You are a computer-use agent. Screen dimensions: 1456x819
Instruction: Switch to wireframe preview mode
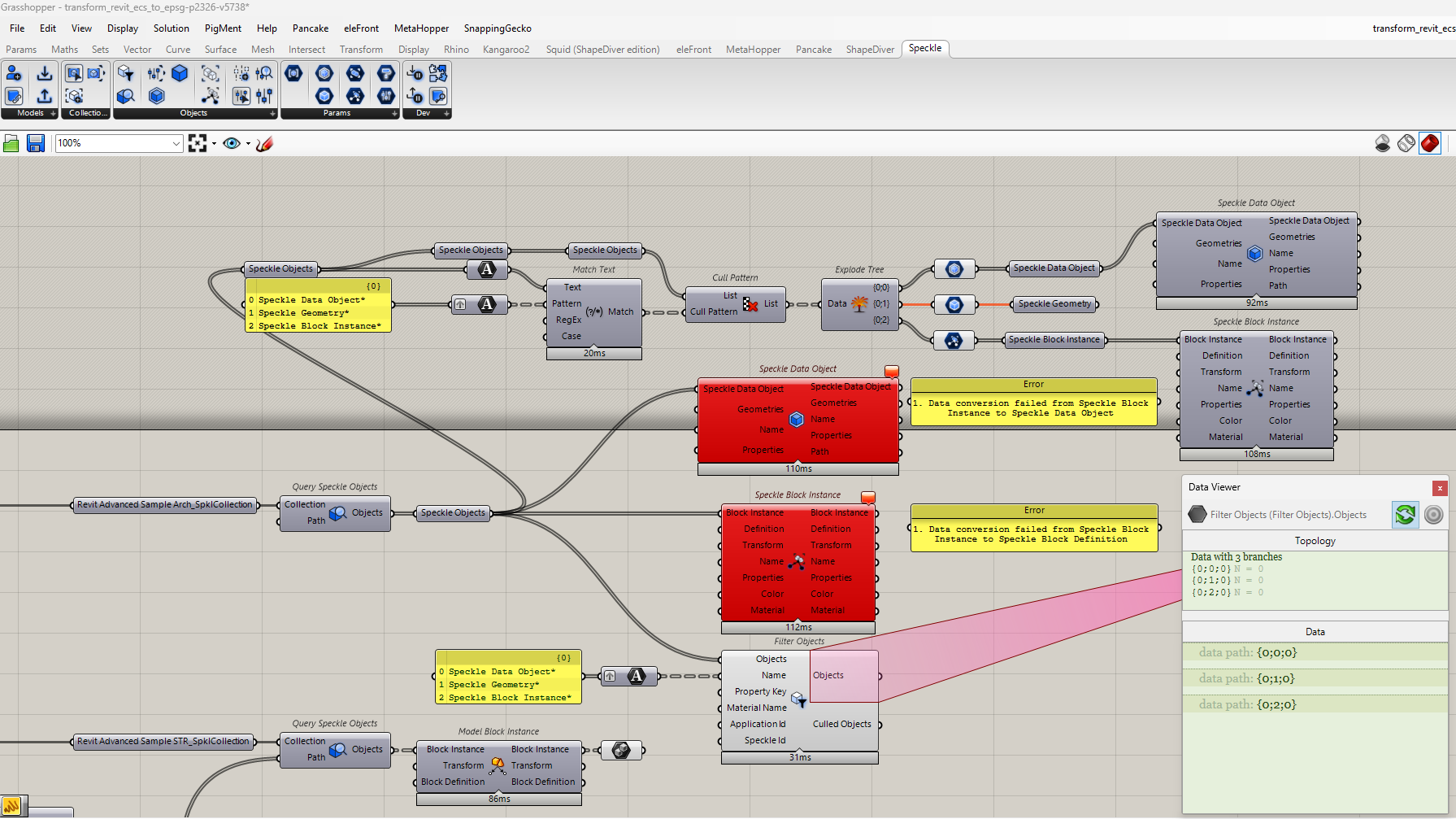[1406, 144]
